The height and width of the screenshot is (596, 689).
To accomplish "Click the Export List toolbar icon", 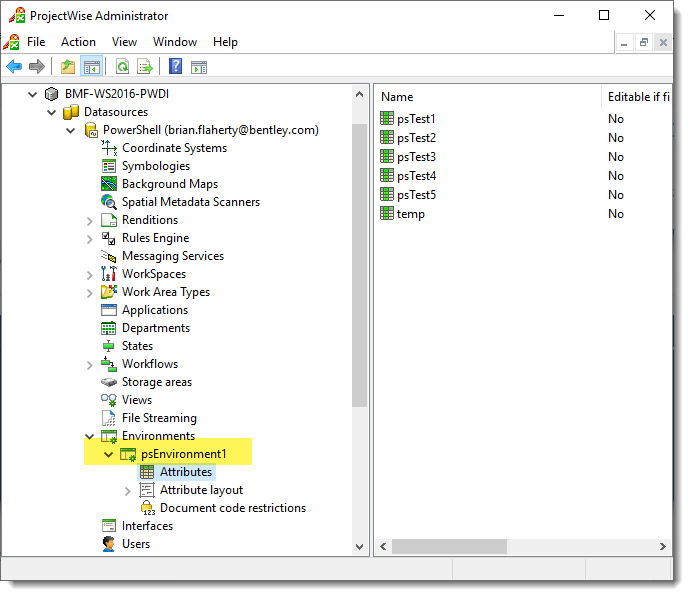I will point(145,67).
